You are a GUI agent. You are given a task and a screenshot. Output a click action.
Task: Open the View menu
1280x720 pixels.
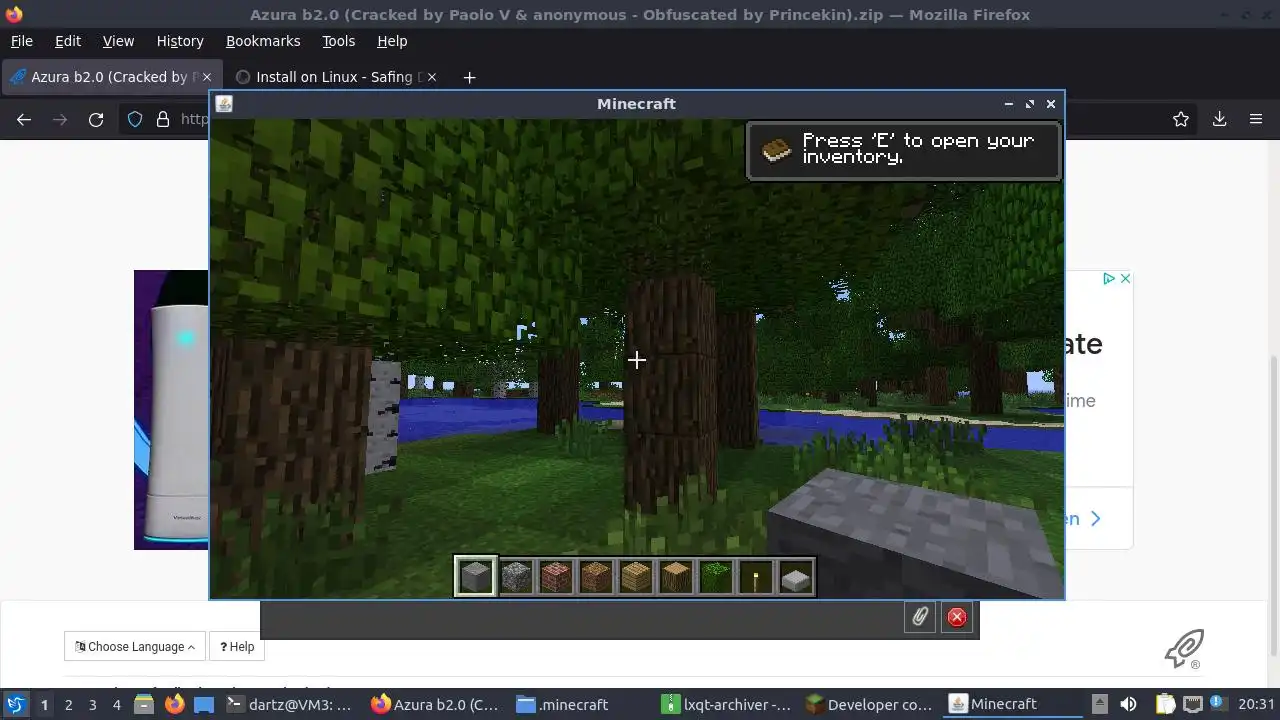pos(118,41)
